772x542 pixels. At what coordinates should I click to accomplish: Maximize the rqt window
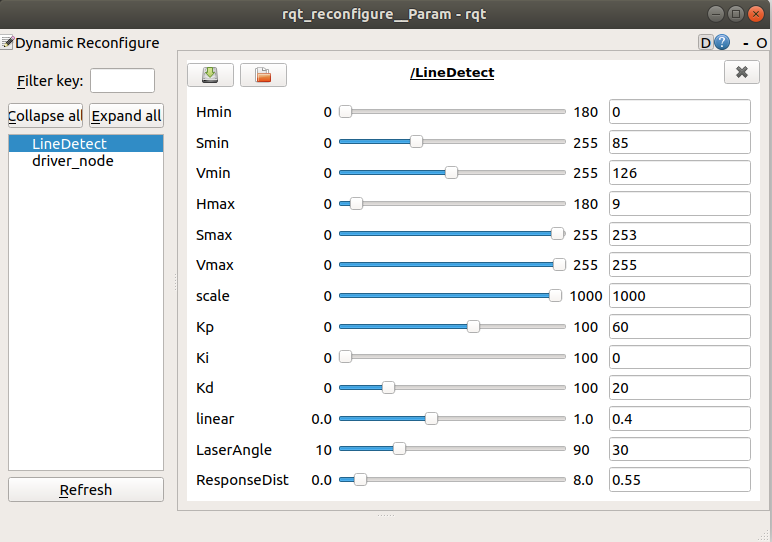(736, 14)
